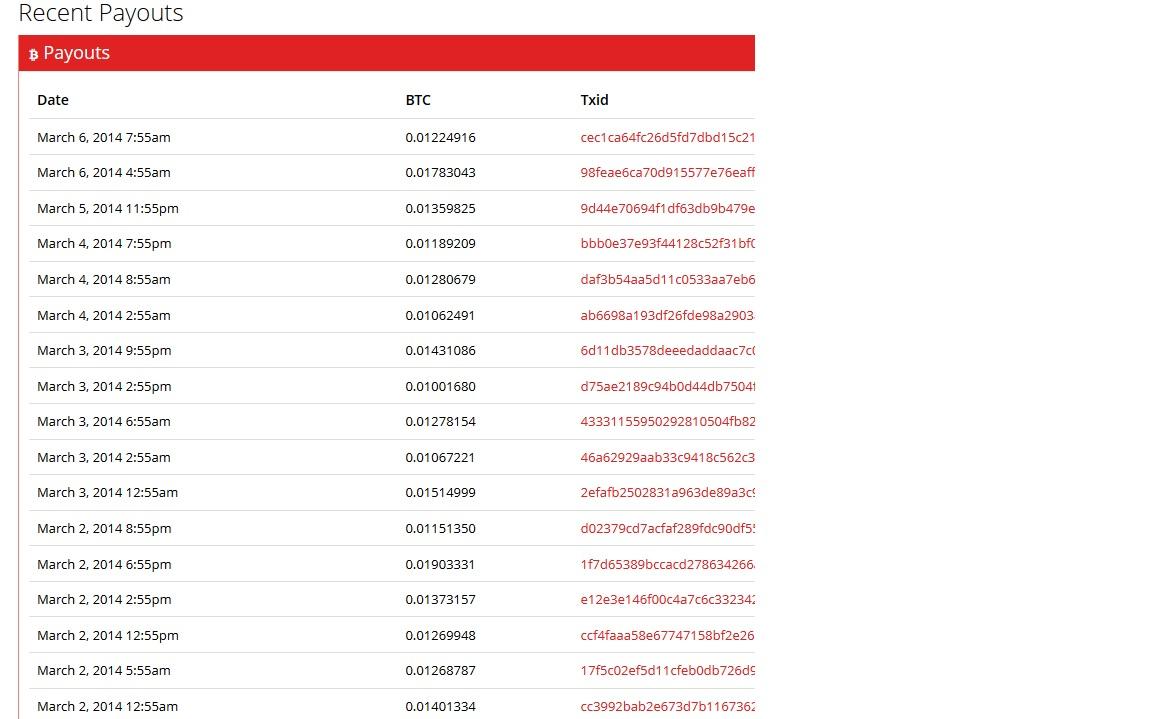Open the txid link starting with e12e3e14
Viewport: 1152px width, 719px height.
(667, 599)
